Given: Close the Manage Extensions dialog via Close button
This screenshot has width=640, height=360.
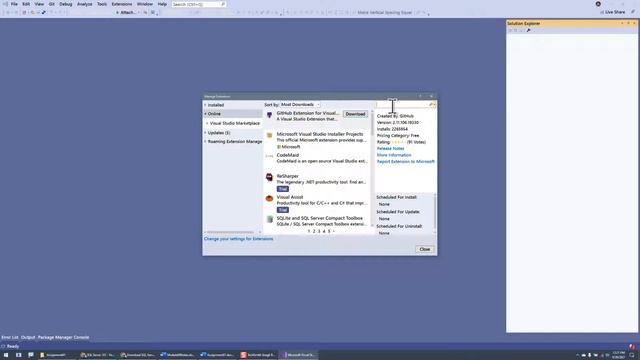Looking at the screenshot, I should 424,249.
